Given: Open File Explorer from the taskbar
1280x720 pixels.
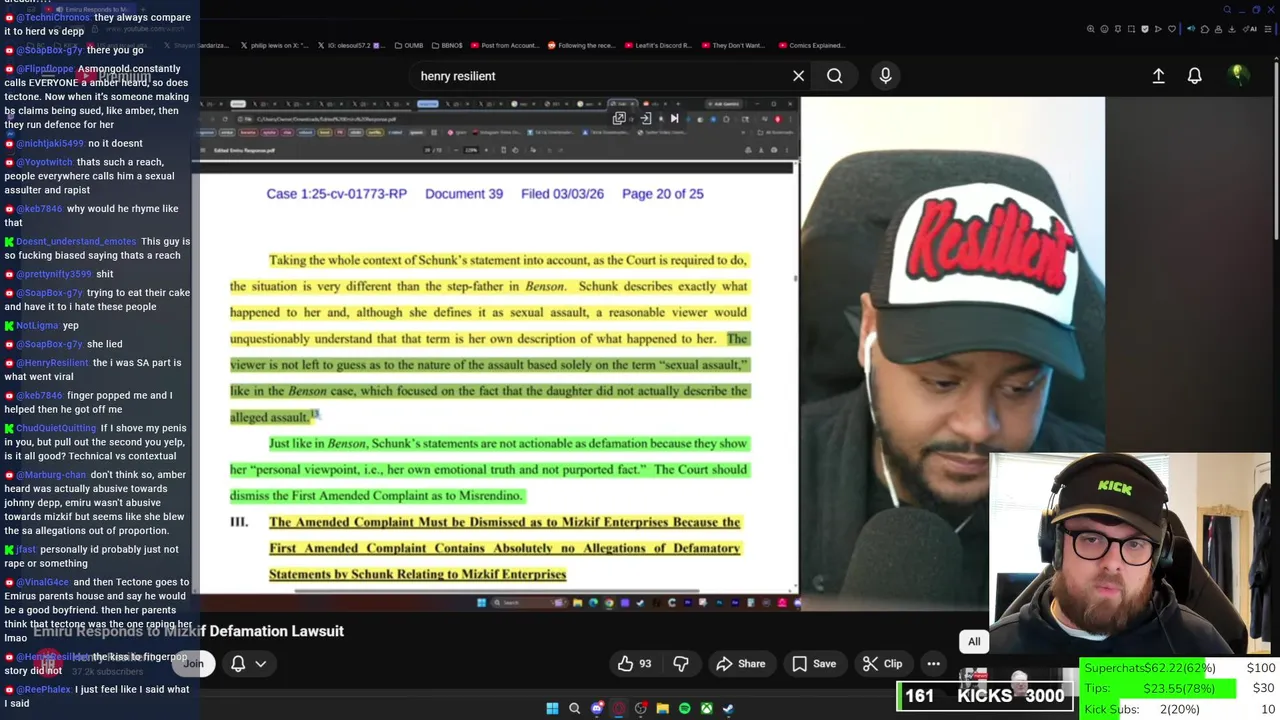Looking at the screenshot, I should click(662, 709).
